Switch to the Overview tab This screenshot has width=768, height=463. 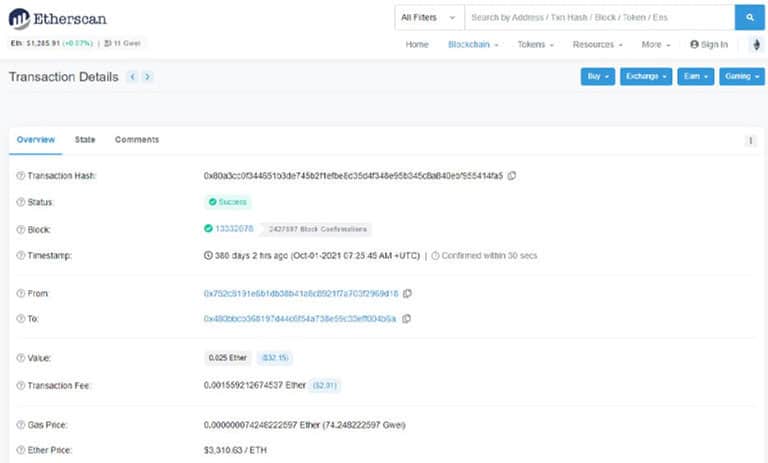click(36, 140)
